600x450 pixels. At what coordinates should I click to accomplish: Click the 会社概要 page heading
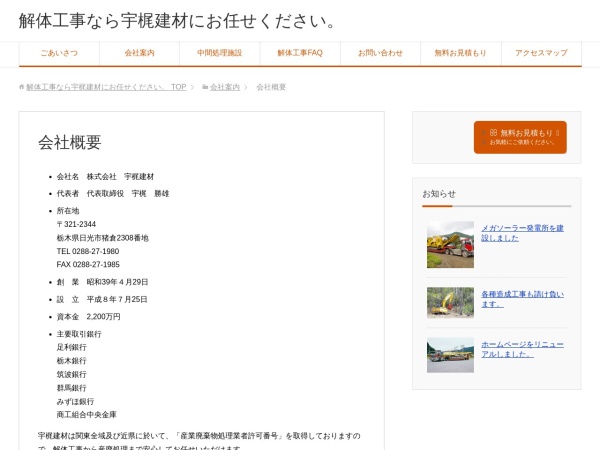coord(70,142)
